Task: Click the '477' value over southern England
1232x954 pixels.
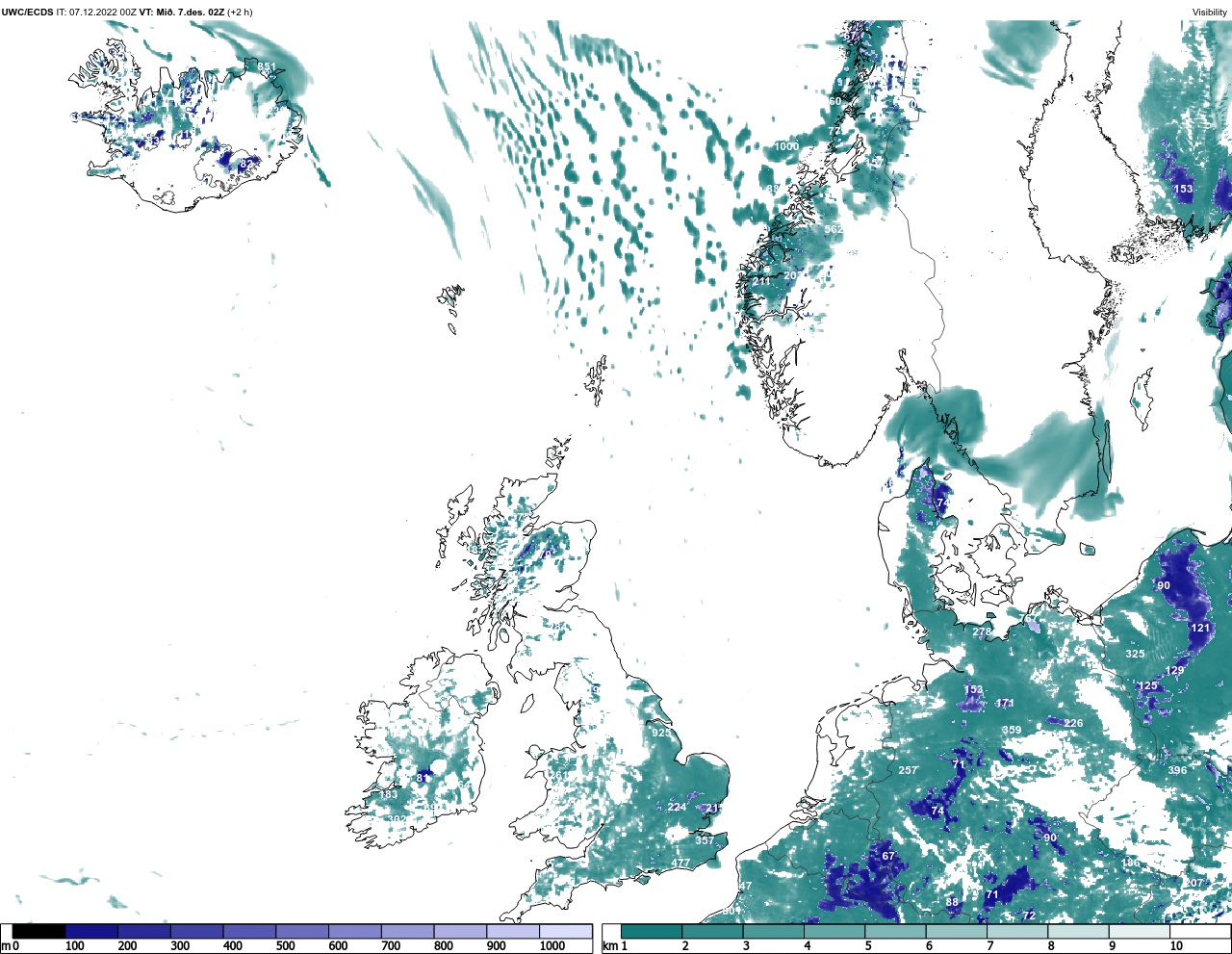Action: click(681, 864)
